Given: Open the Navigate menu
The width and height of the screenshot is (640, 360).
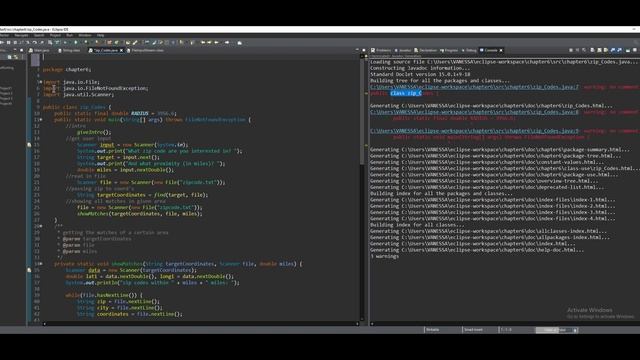Looking at the screenshot, I should (21, 36).
